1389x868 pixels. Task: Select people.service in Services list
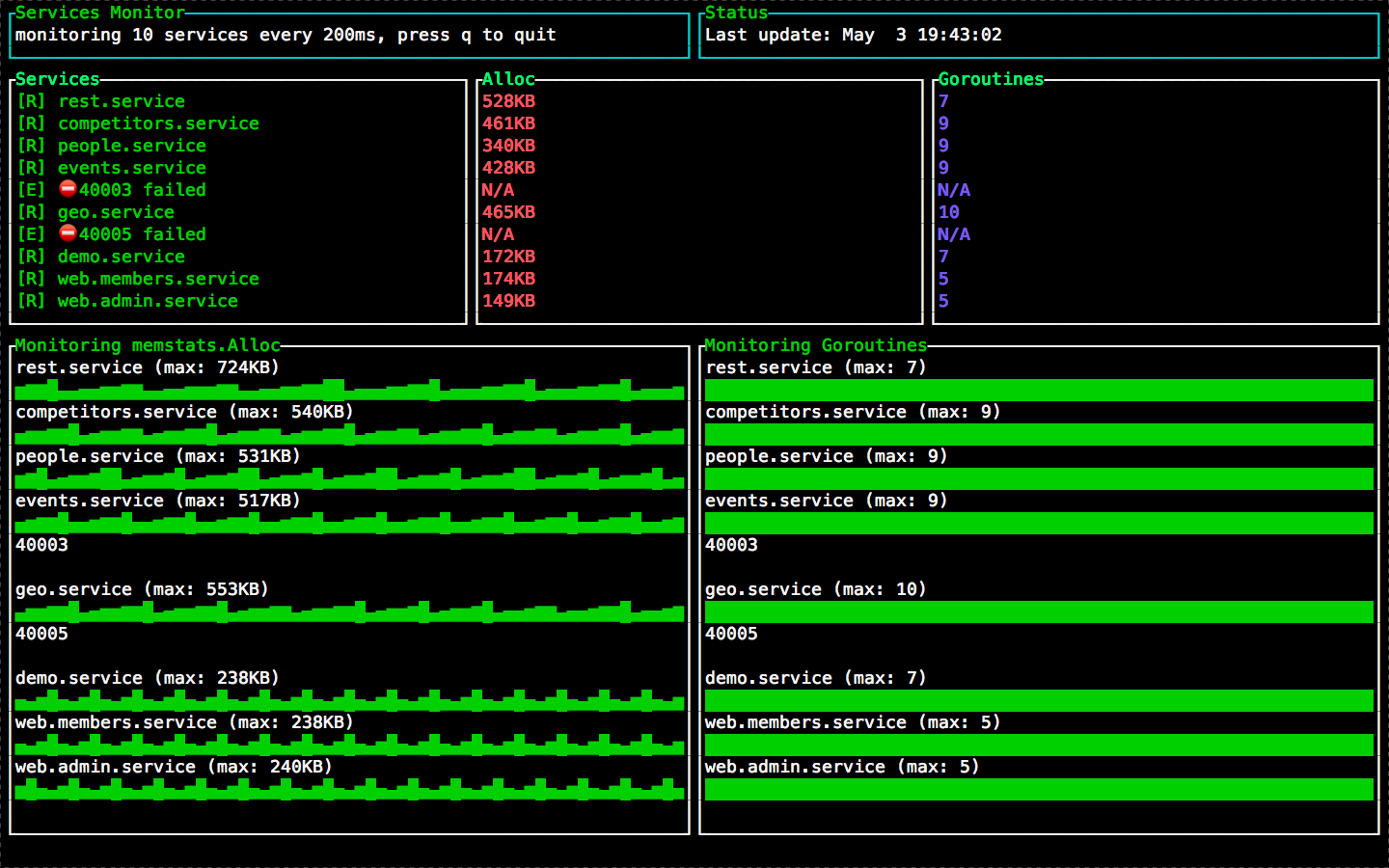pos(132,146)
